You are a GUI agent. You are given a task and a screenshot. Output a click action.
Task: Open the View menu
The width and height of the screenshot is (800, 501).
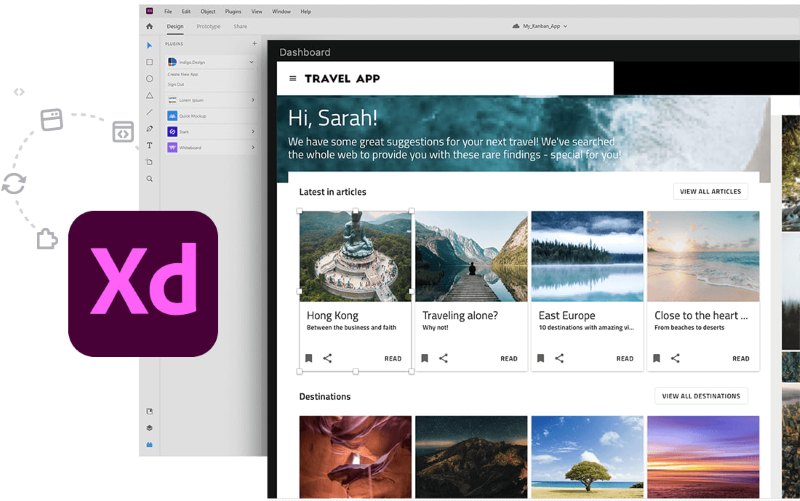[257, 11]
